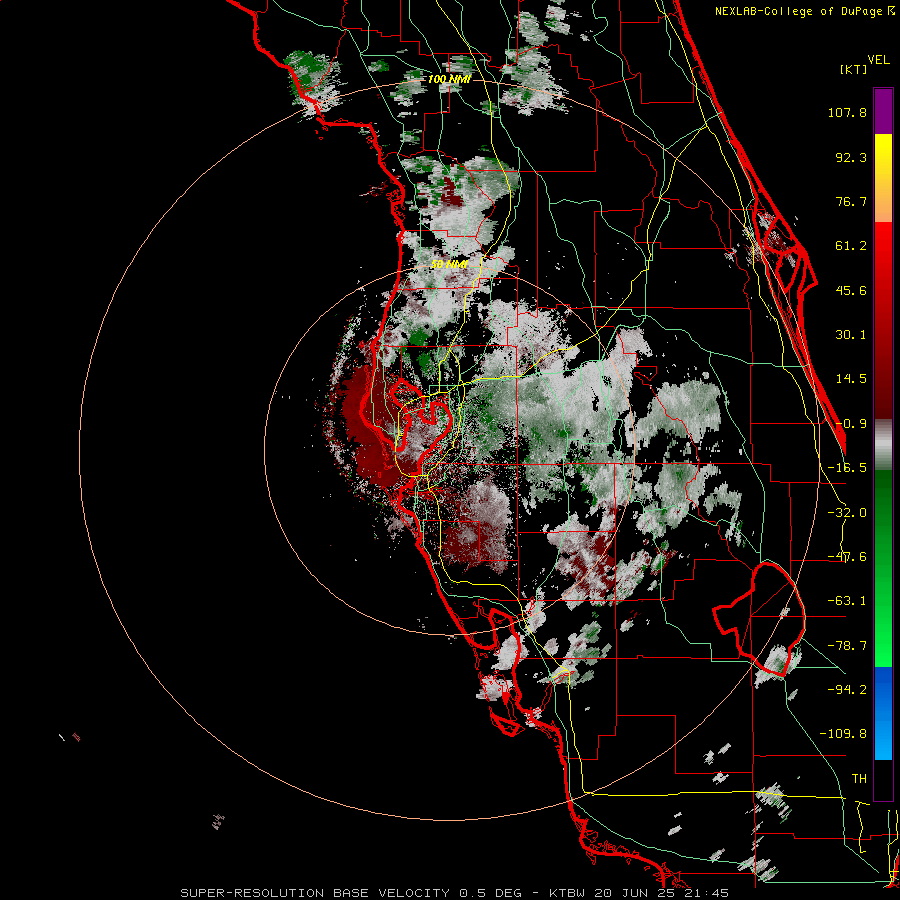Click the blue segment of the color bar
The image size is (900, 900).
click(883, 713)
